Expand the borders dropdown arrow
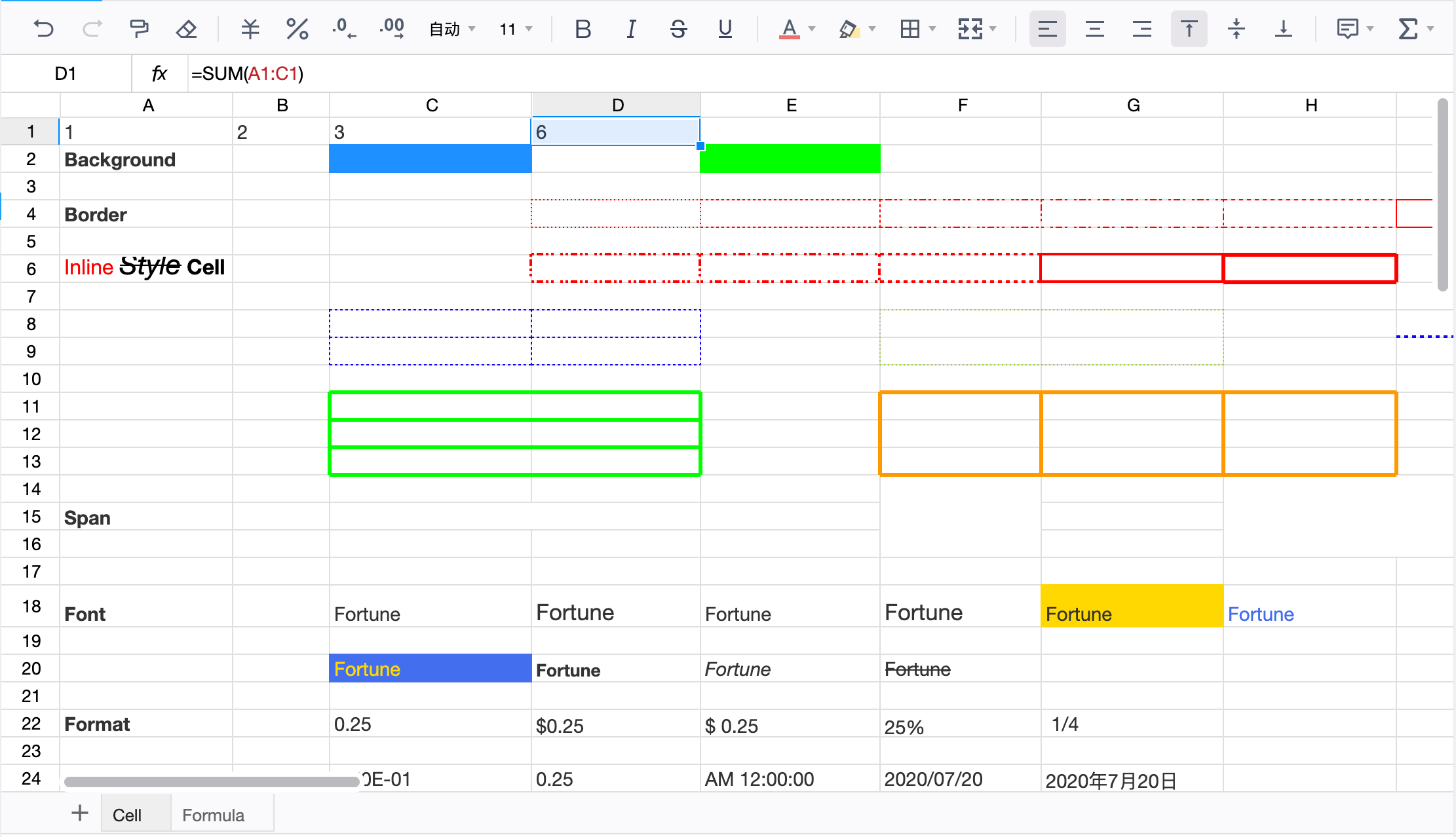This screenshot has width=1456, height=837. 932,29
